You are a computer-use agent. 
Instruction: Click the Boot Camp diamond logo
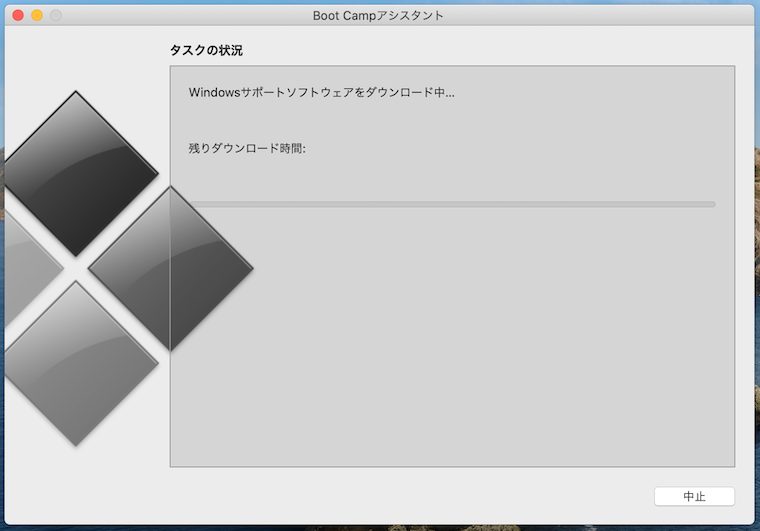pos(128,268)
